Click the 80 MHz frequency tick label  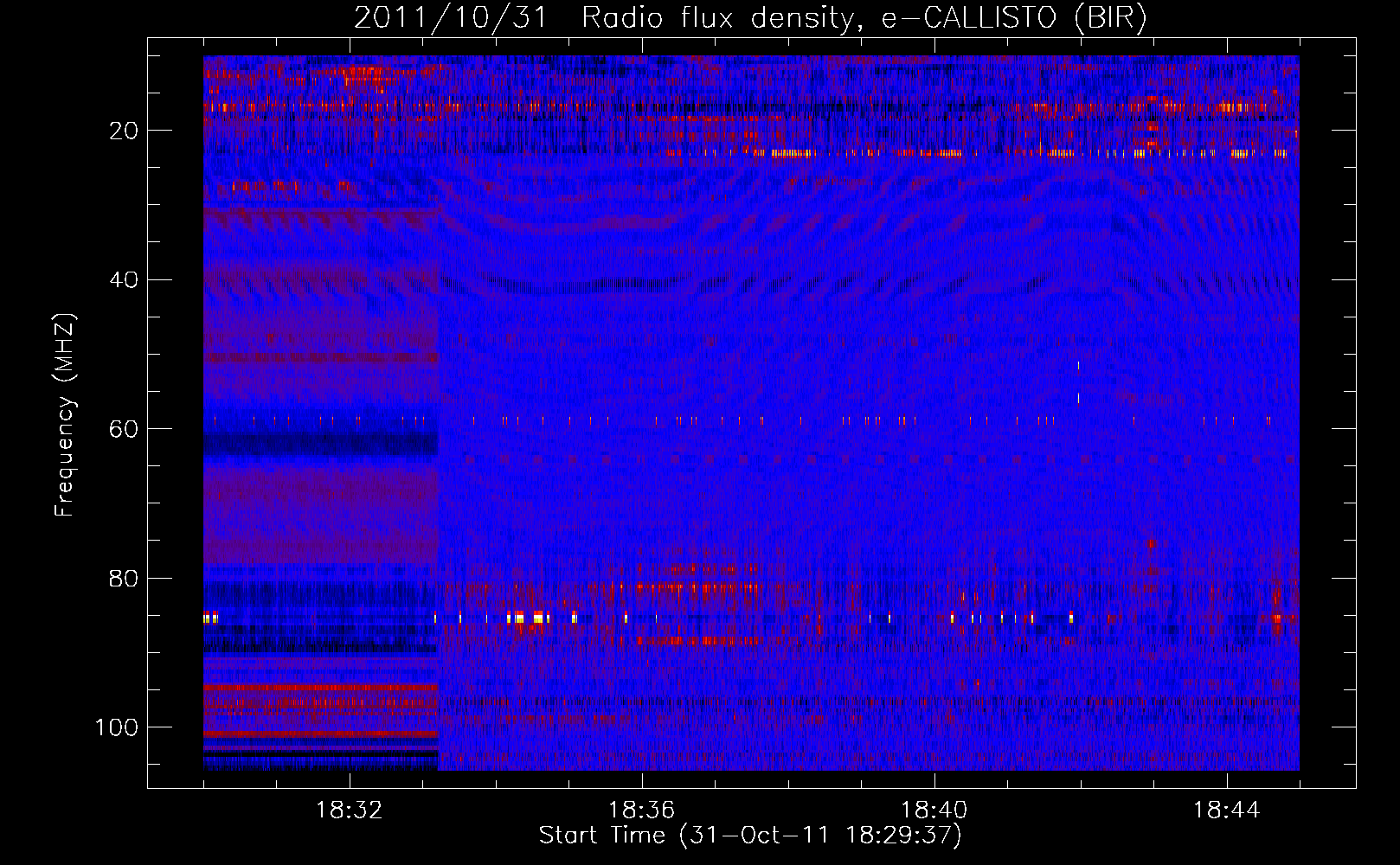[125, 578]
